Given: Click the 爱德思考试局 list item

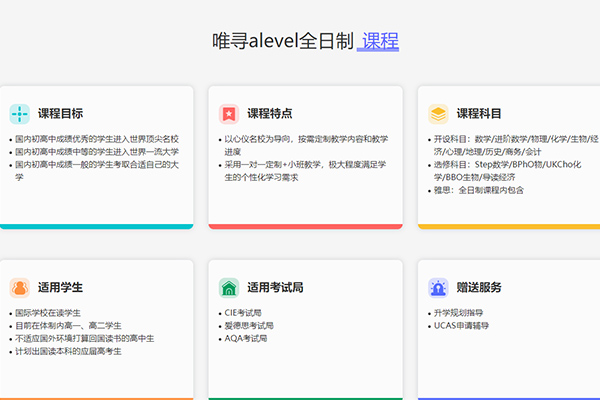Looking at the screenshot, I should tap(249, 326).
